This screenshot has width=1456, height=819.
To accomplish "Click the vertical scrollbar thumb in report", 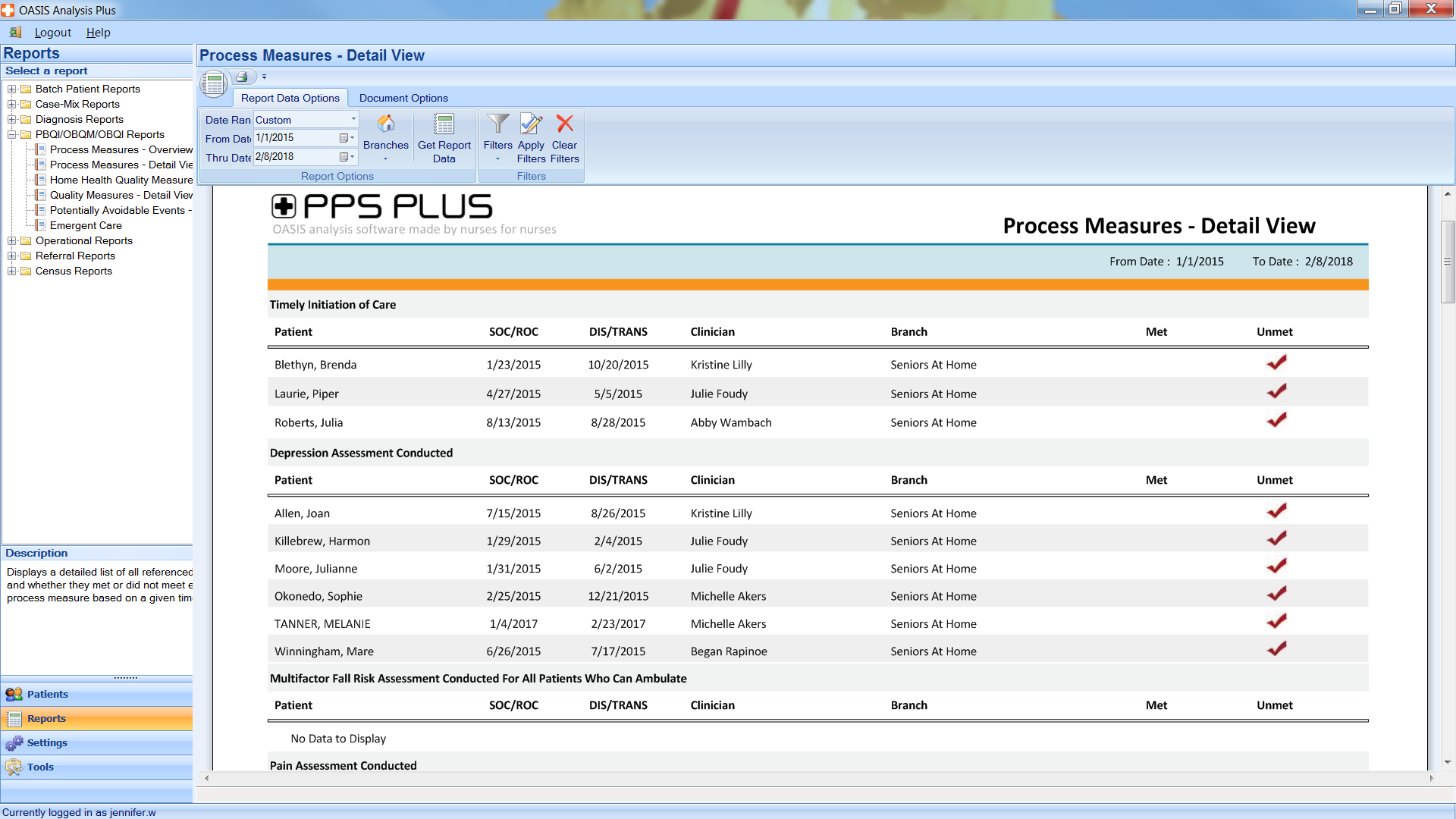I will (1447, 262).
